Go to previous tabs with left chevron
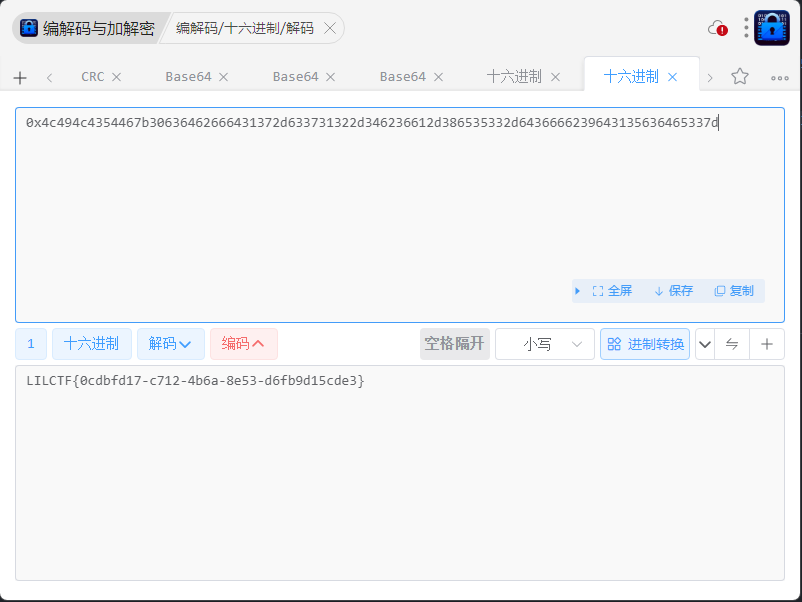 (49, 78)
